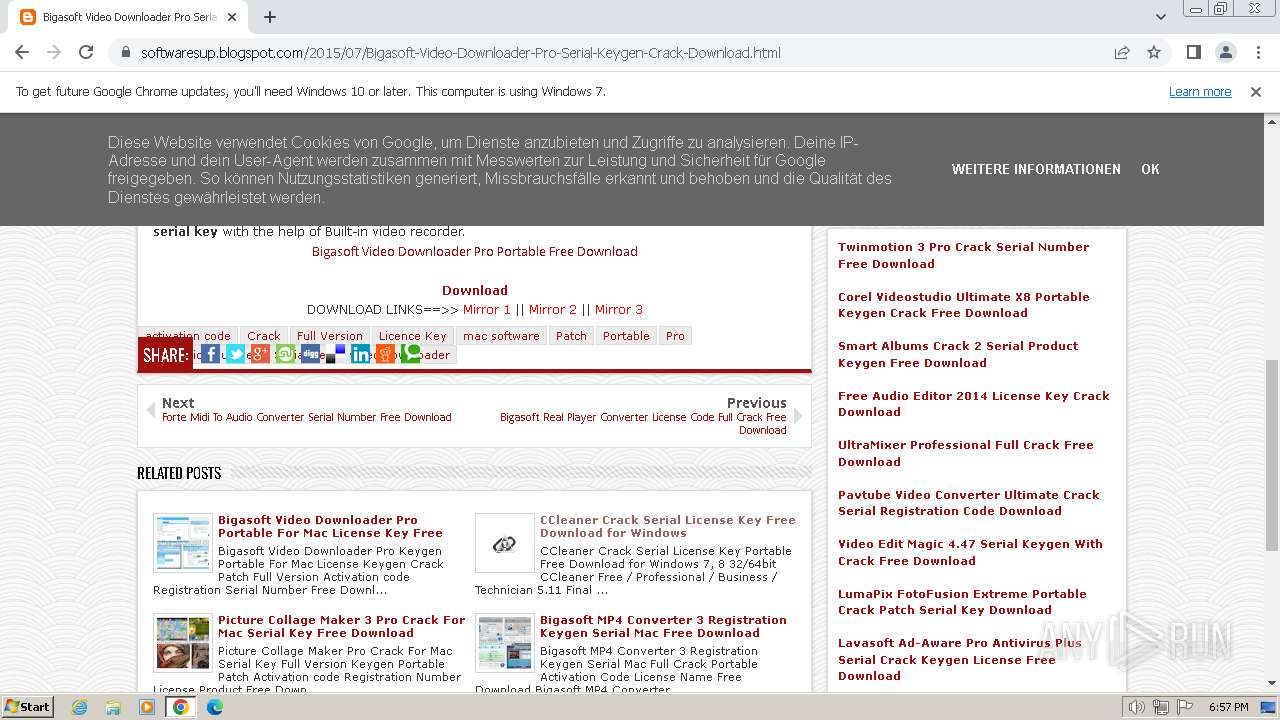Launch Windows Media Player from taskbar

147,707
